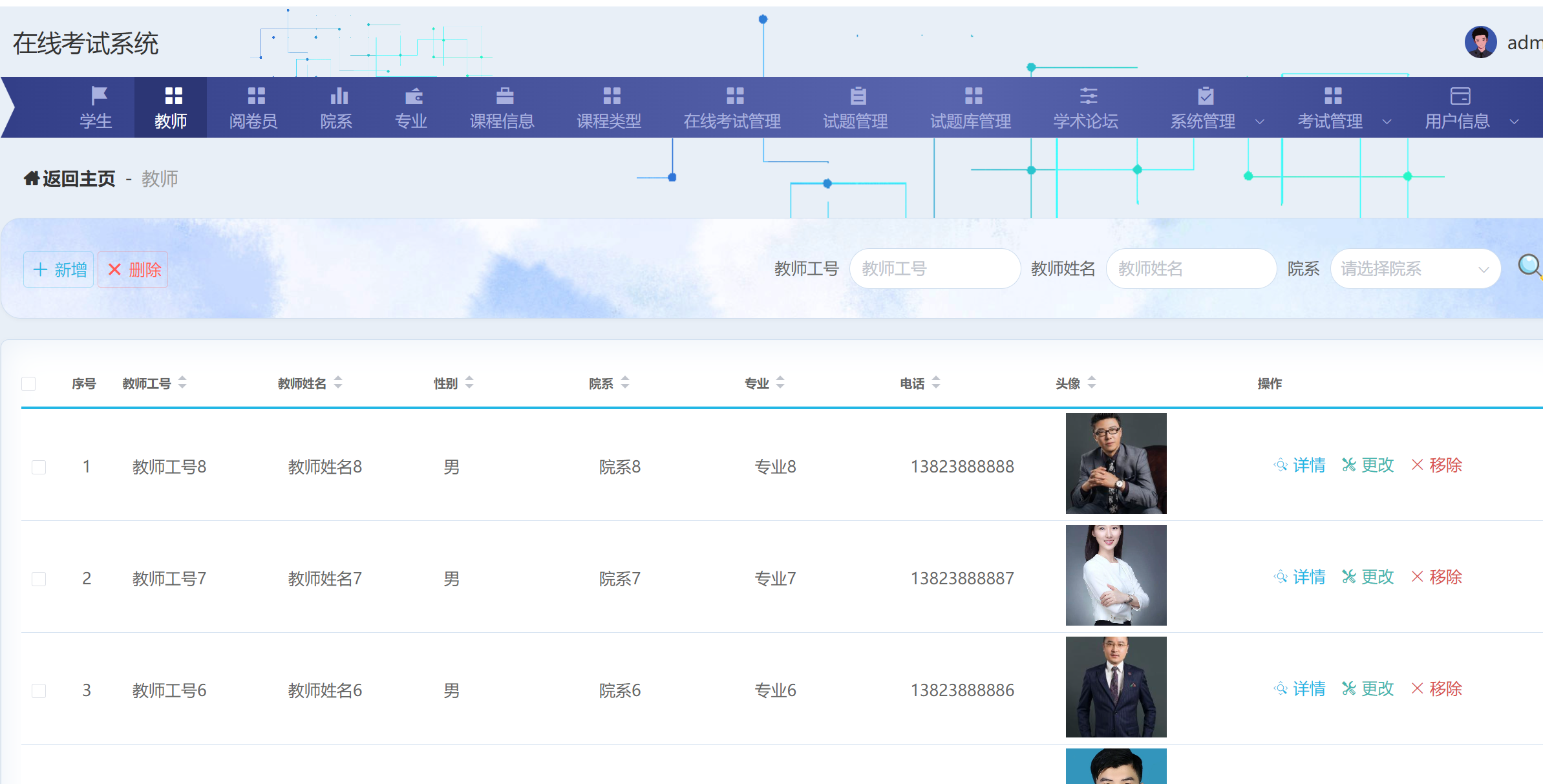Click the sliders icon above 学术论坛
Viewport: 1543px width, 784px height.
point(1089,96)
